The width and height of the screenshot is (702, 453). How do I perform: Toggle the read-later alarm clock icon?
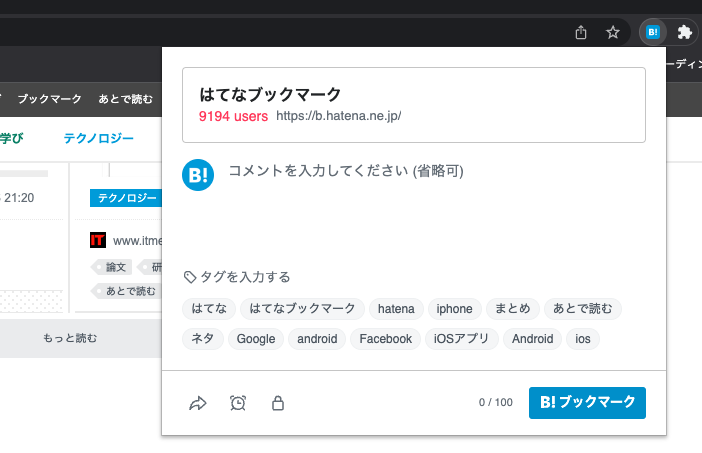click(238, 403)
